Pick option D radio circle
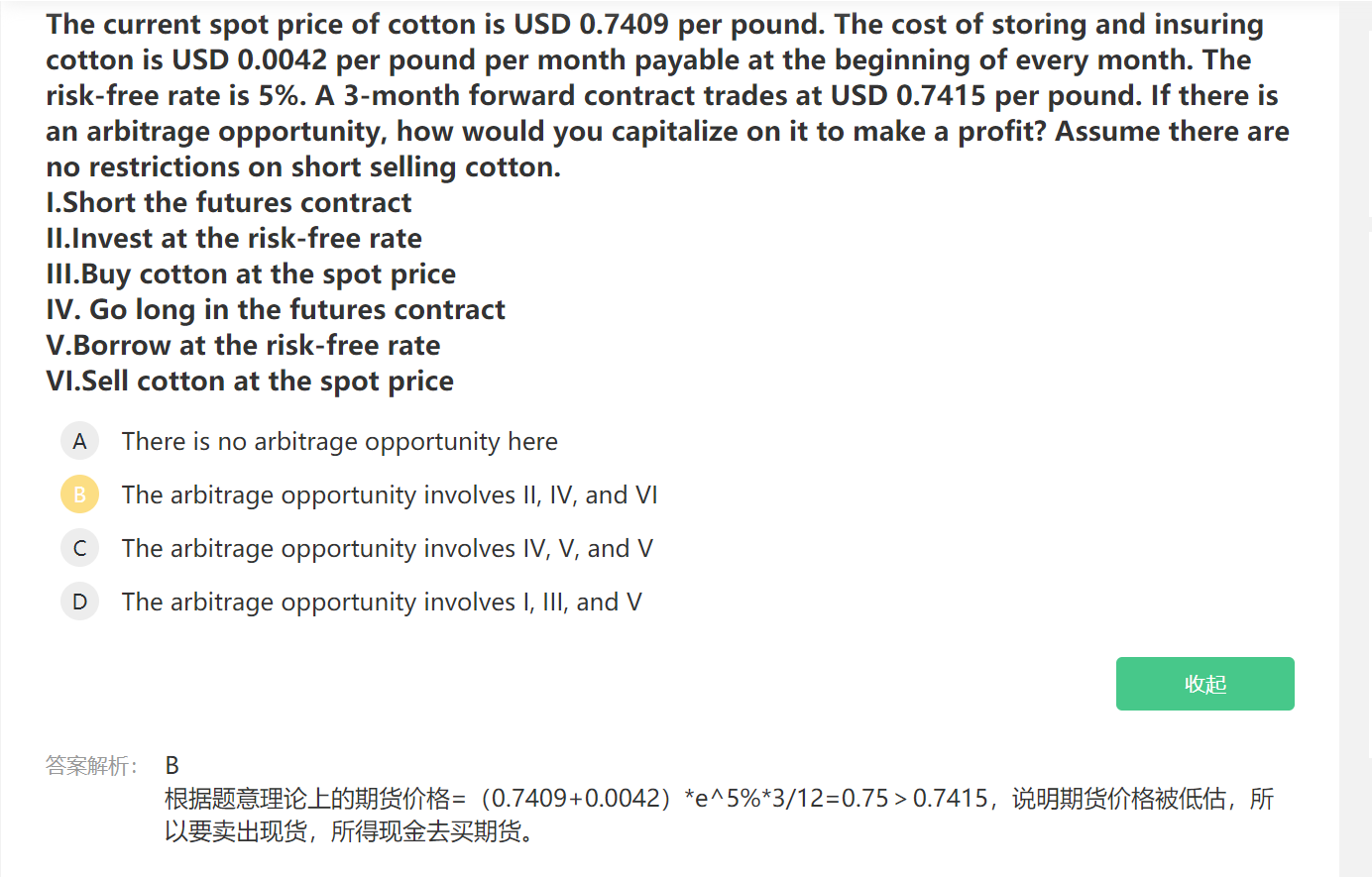1372x877 pixels. [79, 602]
